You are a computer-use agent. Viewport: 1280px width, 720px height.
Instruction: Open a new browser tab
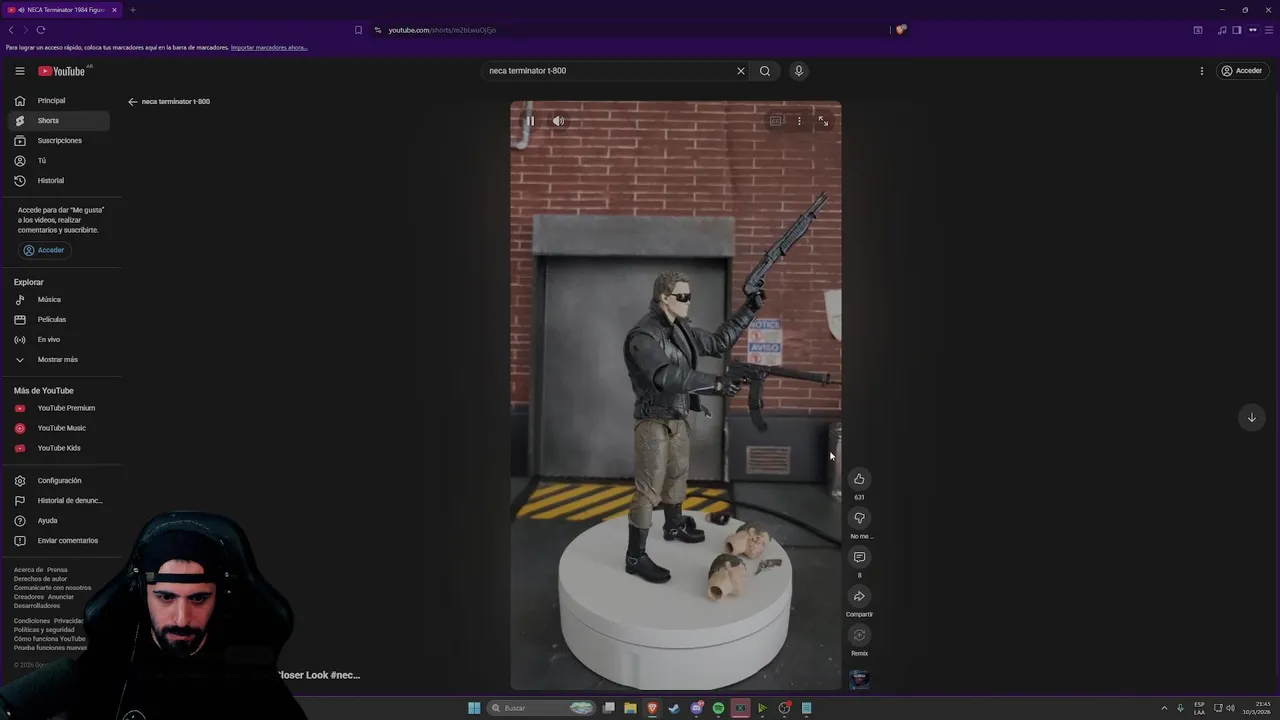[x=132, y=10]
